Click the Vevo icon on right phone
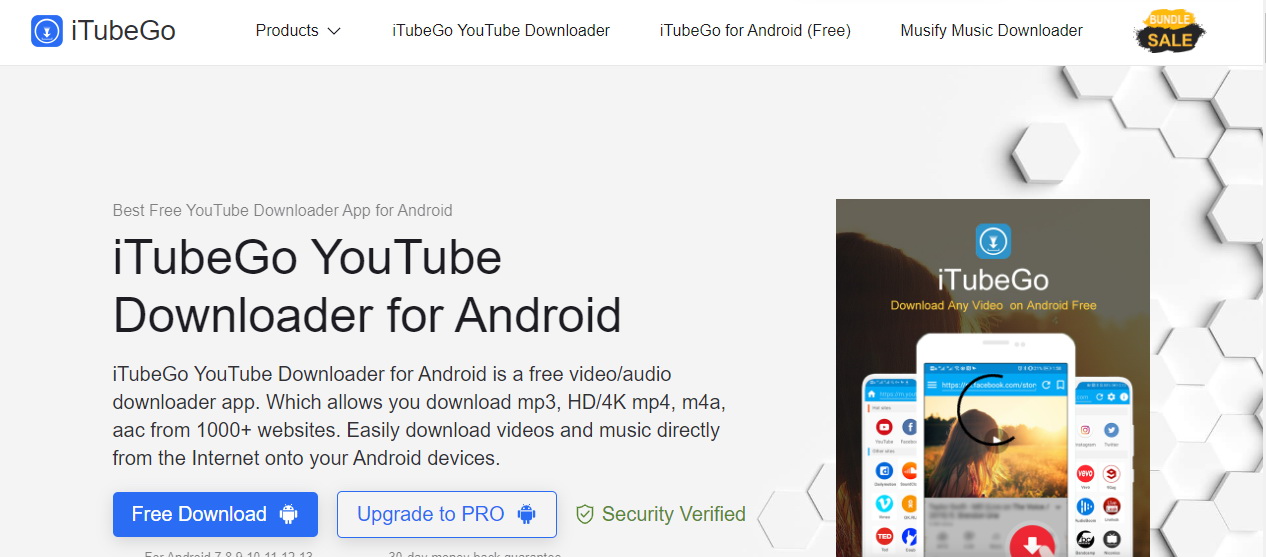1266x557 pixels. point(1085,474)
